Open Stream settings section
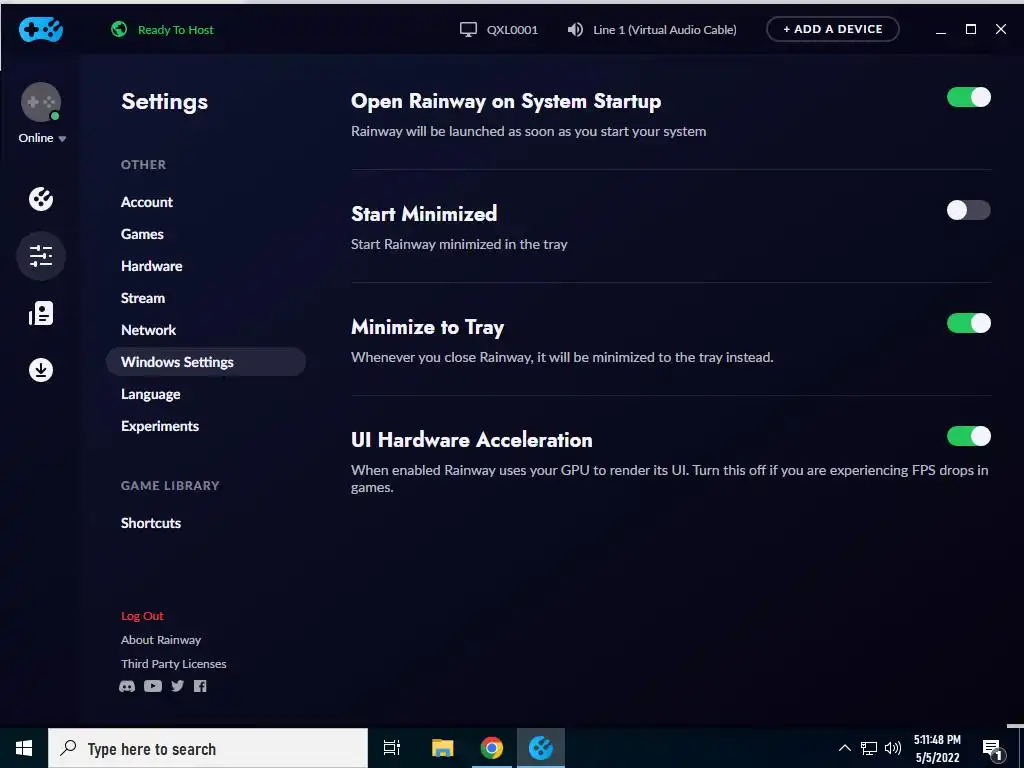Screen dimensions: 1024x768 click(x=143, y=298)
